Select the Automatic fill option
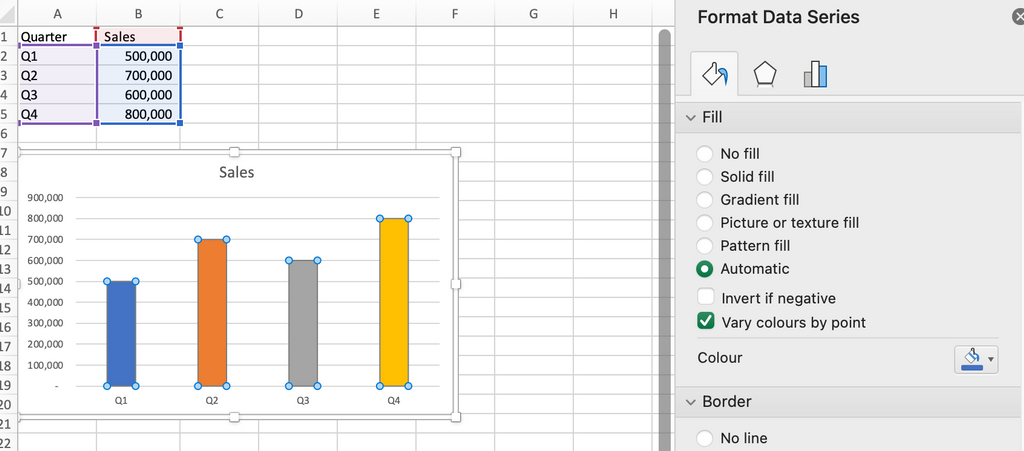1024x451 pixels. [x=704, y=269]
